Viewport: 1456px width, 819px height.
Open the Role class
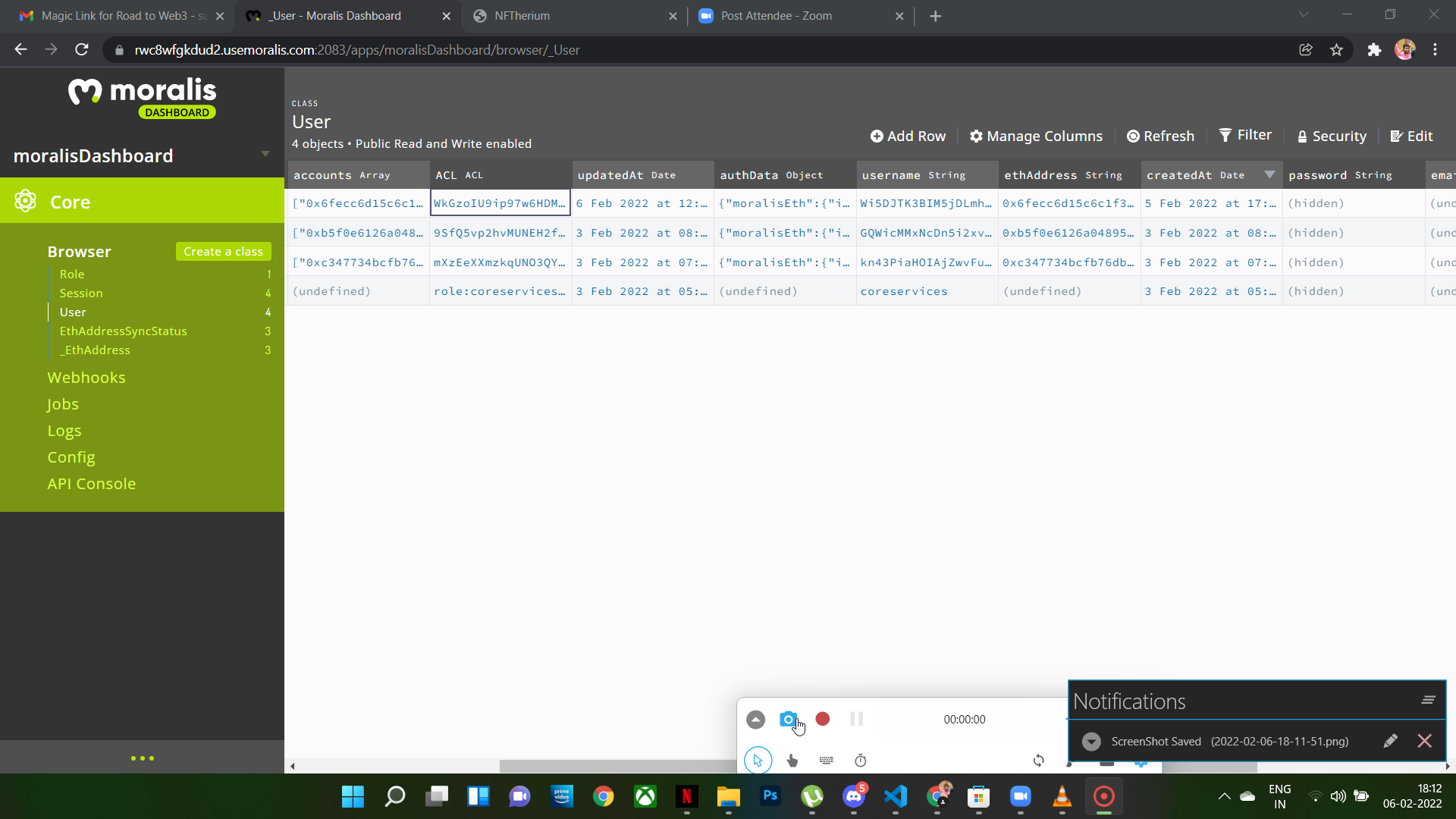(72, 275)
